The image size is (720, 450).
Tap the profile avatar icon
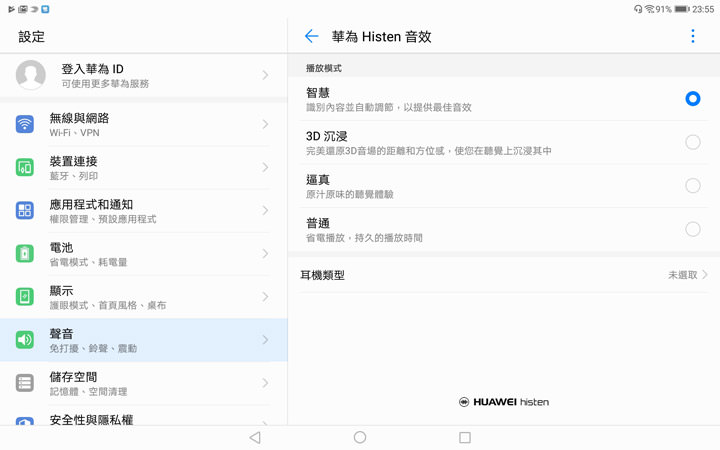(x=31, y=75)
